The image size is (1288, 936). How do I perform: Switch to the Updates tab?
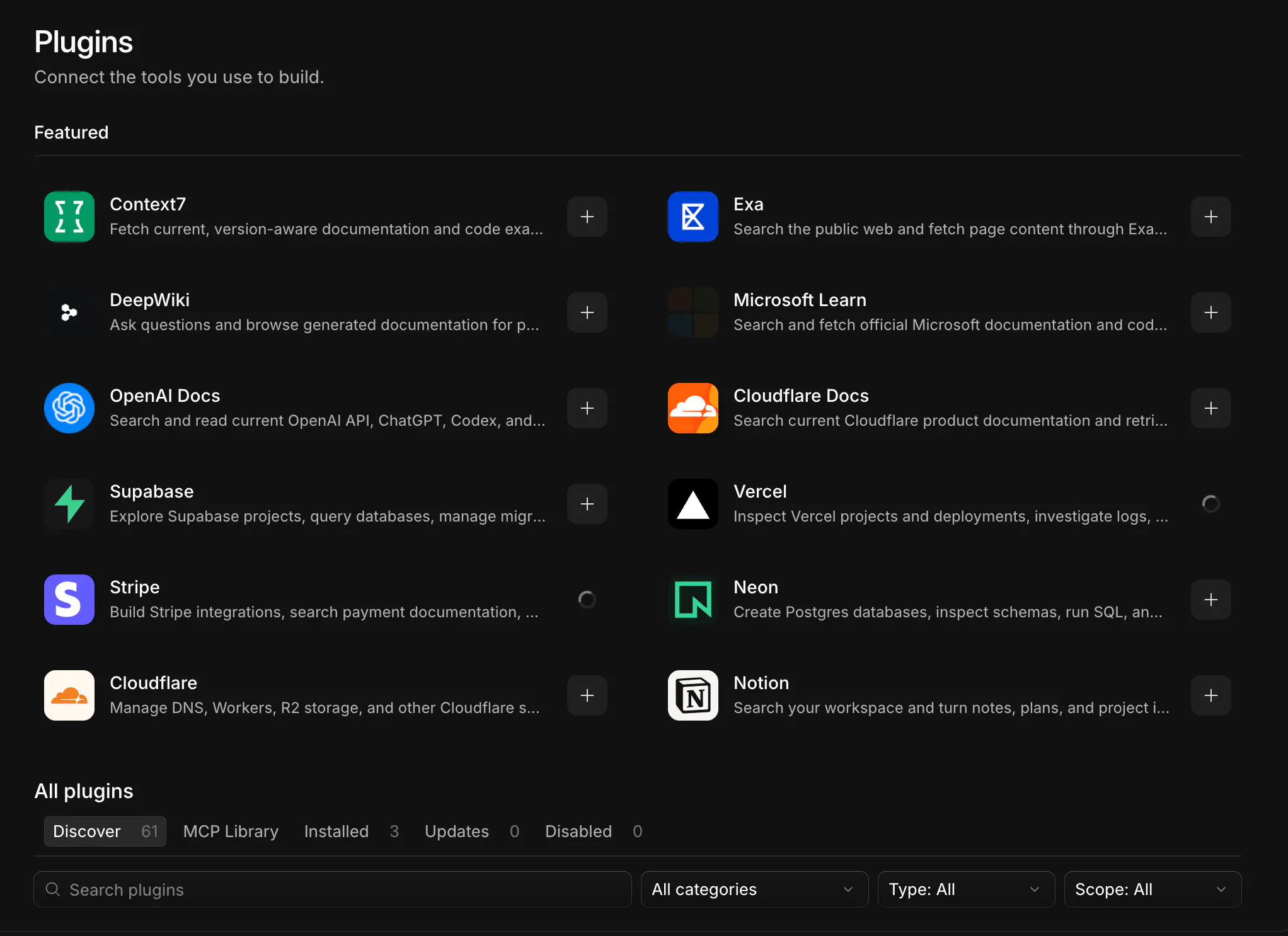click(472, 831)
